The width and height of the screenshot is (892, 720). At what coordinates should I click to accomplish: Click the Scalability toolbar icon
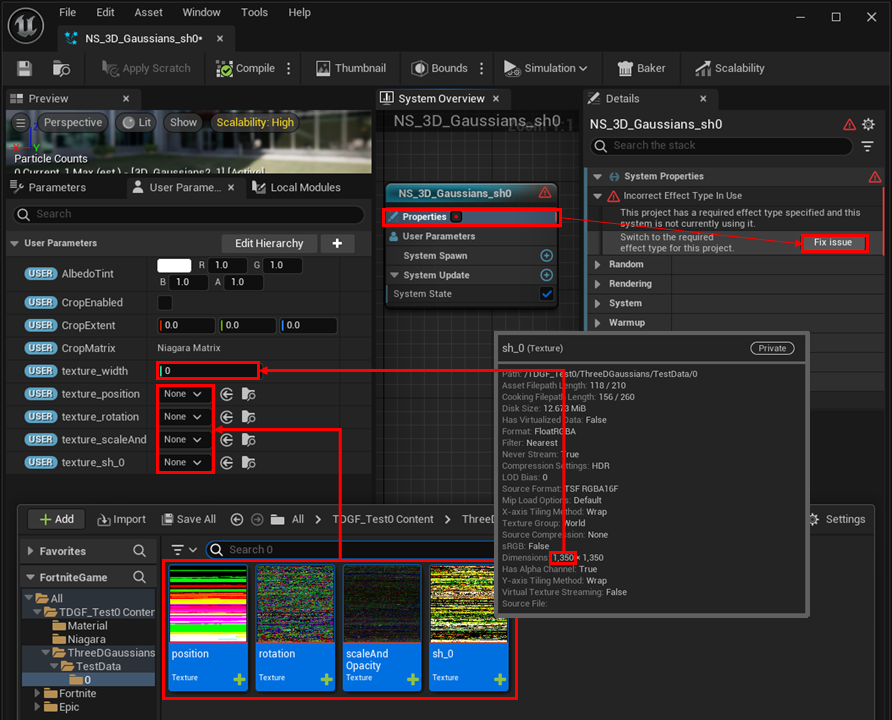(x=702, y=68)
